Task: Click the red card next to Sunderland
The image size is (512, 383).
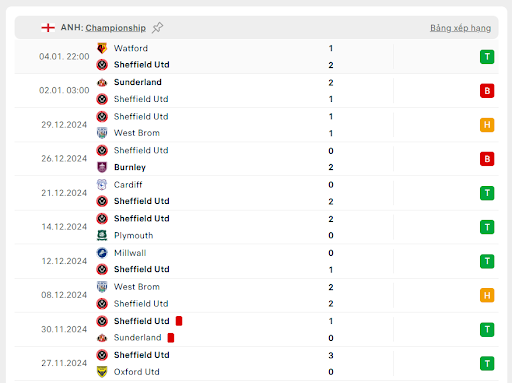Action: [171, 338]
